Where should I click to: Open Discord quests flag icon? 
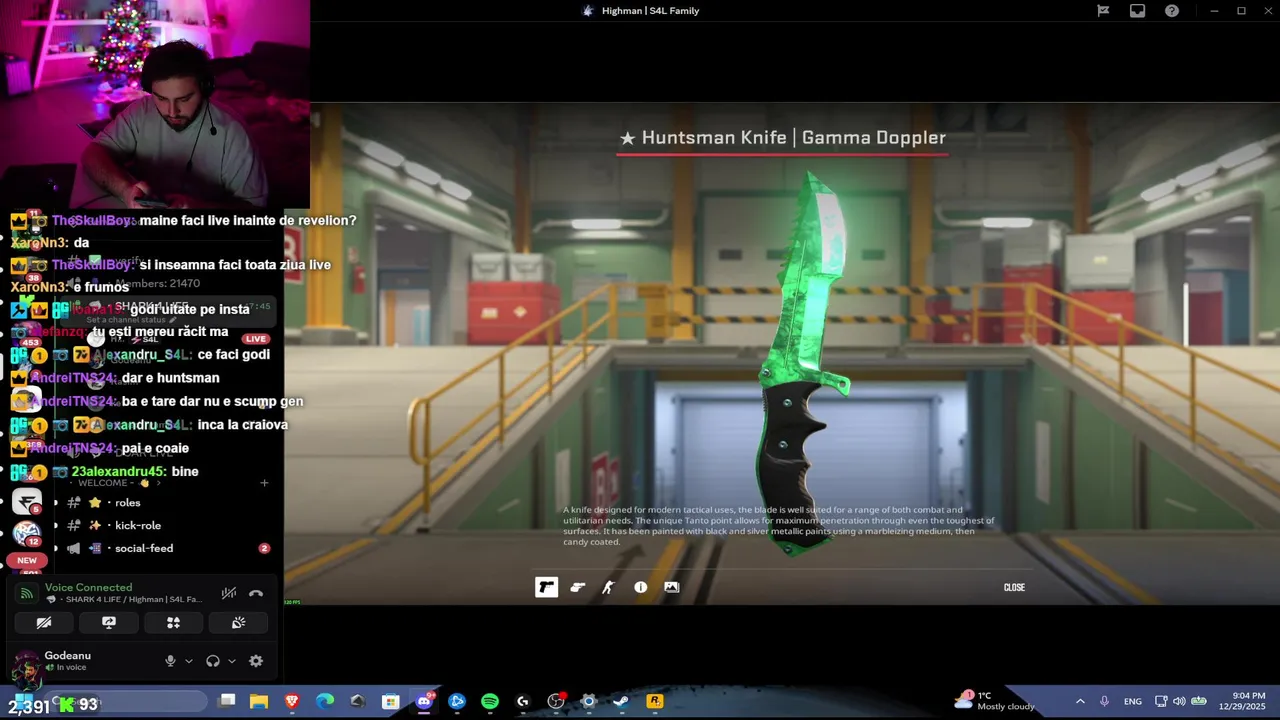click(1103, 11)
